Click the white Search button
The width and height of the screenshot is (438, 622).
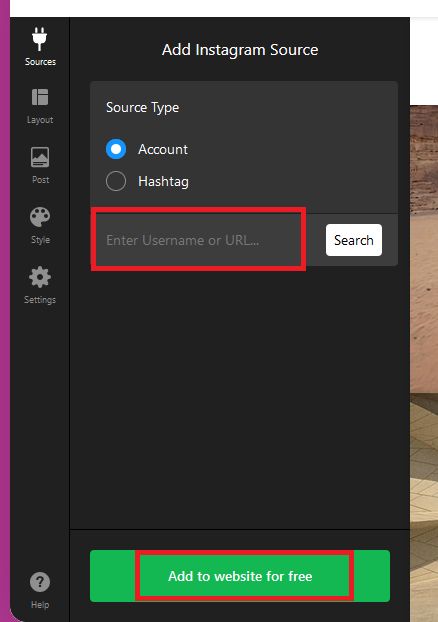click(354, 240)
